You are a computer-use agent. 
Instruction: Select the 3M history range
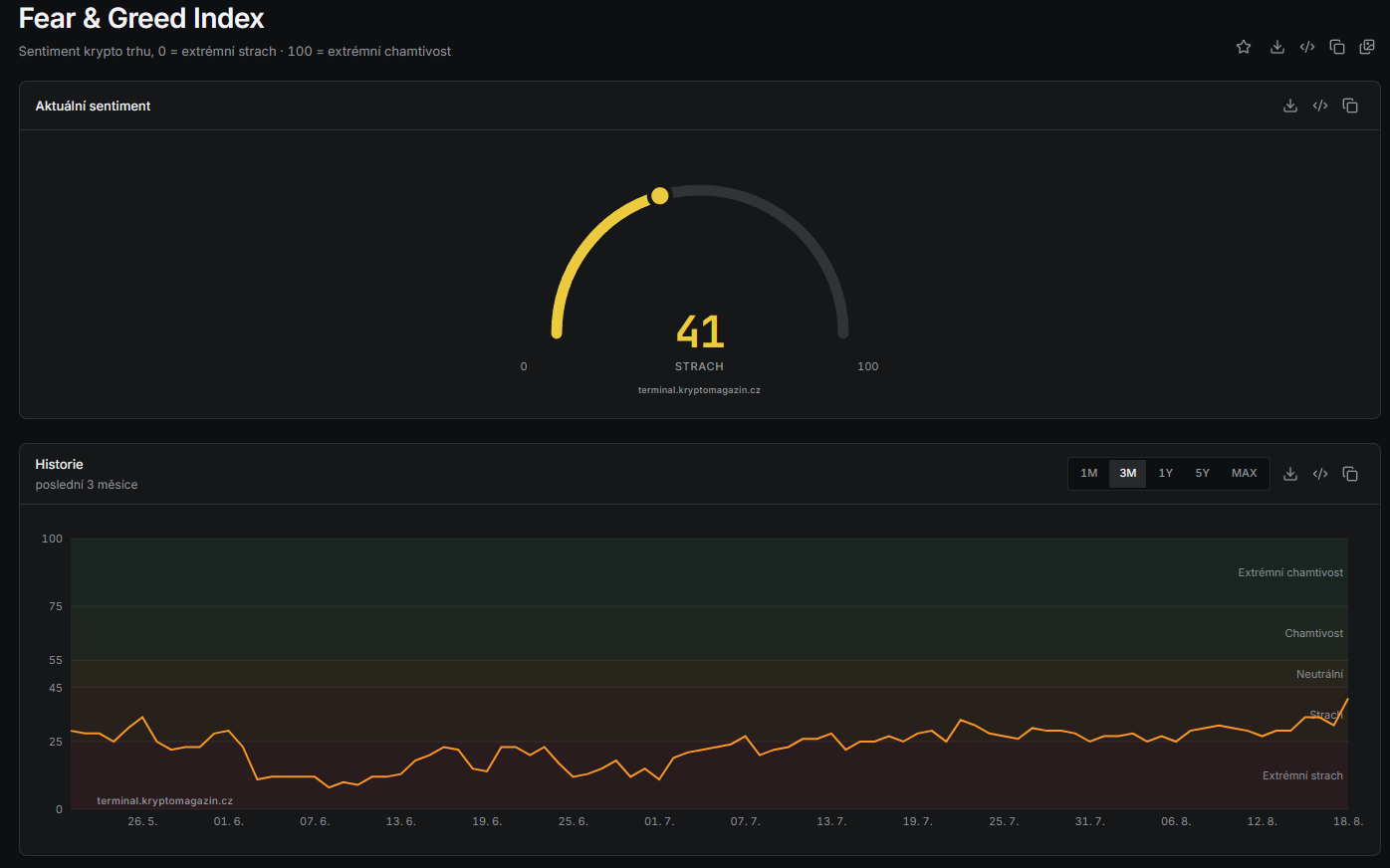tap(1128, 473)
